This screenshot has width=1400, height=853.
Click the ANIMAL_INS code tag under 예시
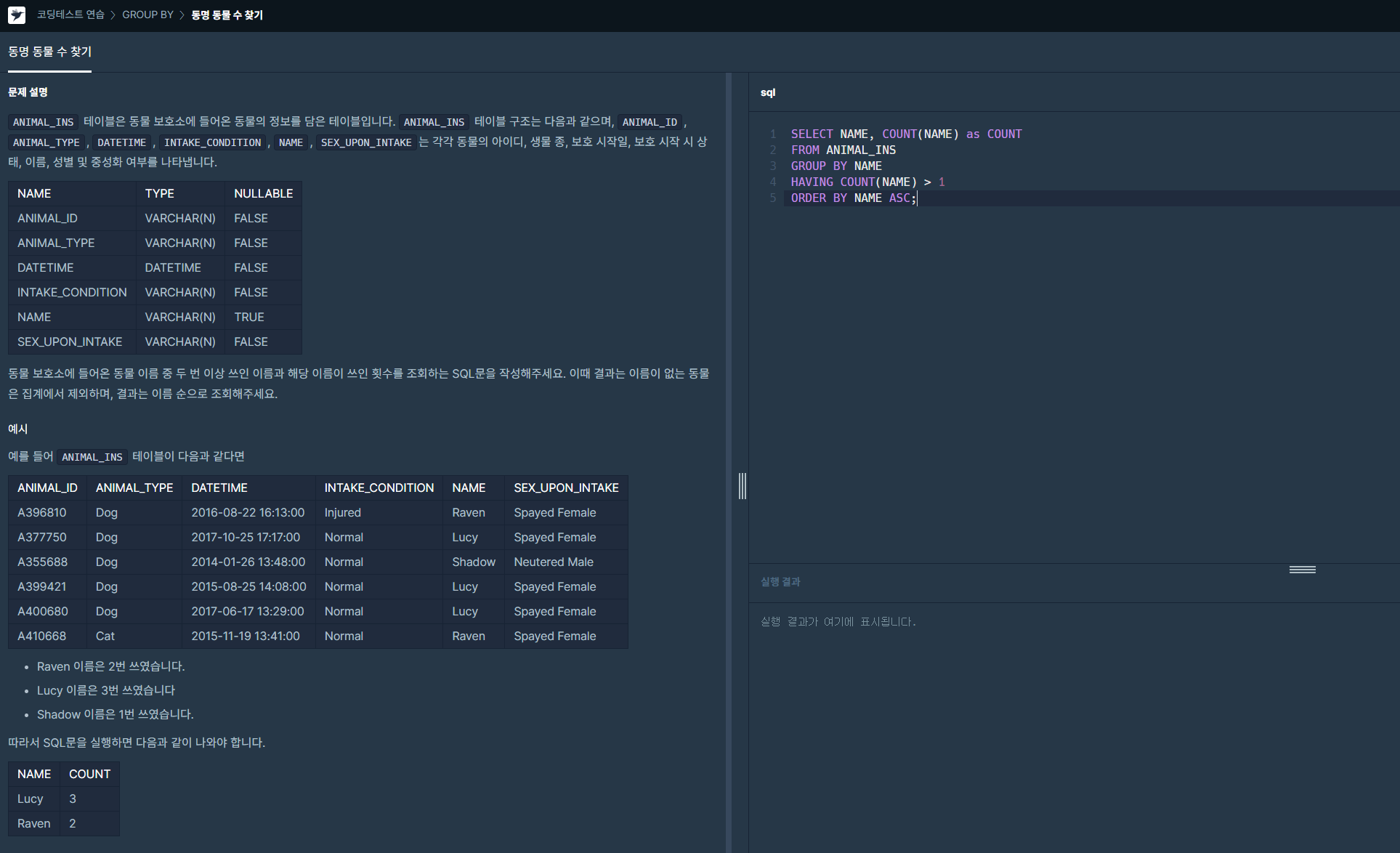92,457
